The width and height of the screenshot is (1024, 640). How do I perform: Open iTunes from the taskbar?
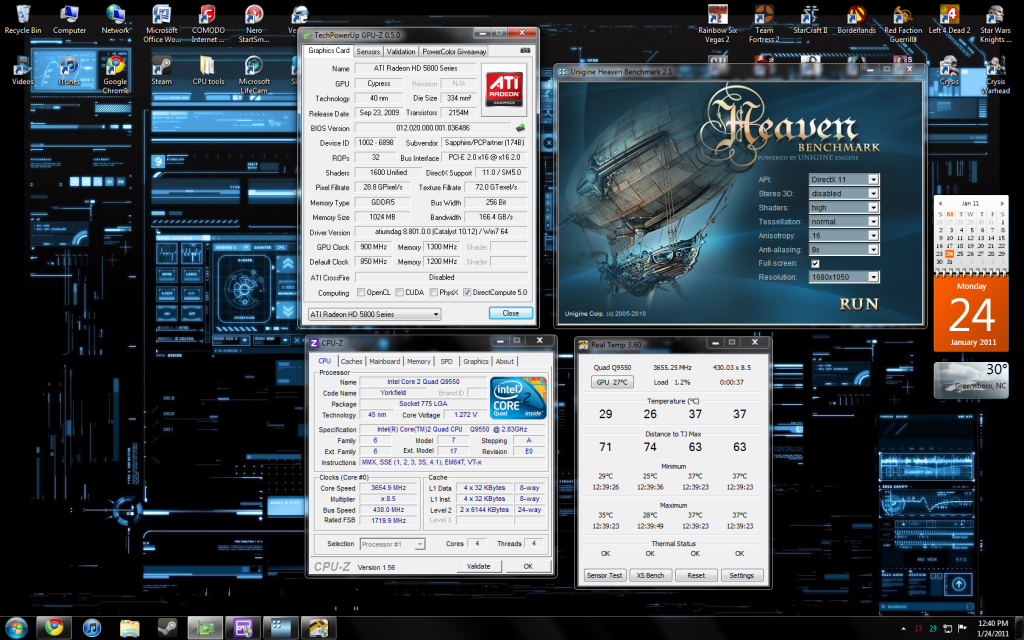pyautogui.click(x=92, y=628)
